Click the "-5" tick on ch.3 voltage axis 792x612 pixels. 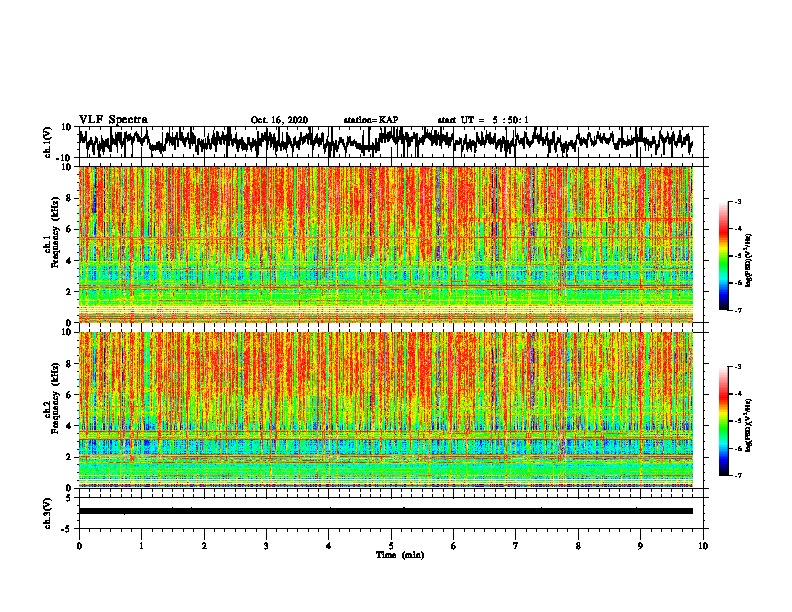(x=67, y=529)
